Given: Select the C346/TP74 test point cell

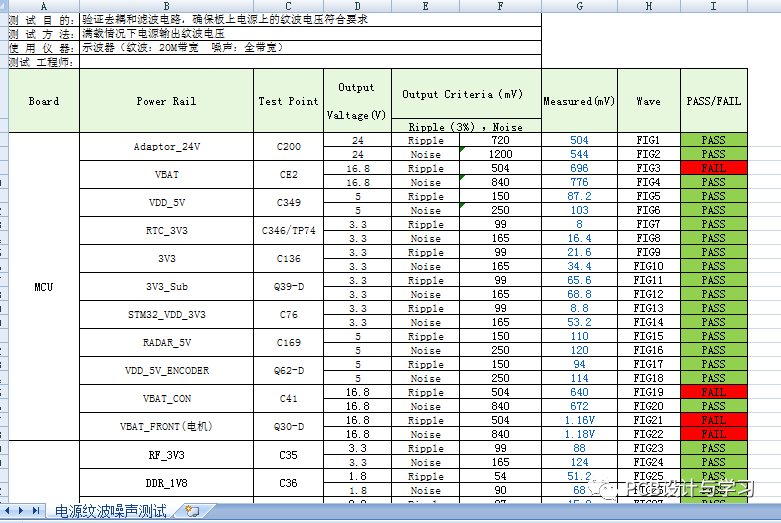Looking at the screenshot, I should pos(288,231).
